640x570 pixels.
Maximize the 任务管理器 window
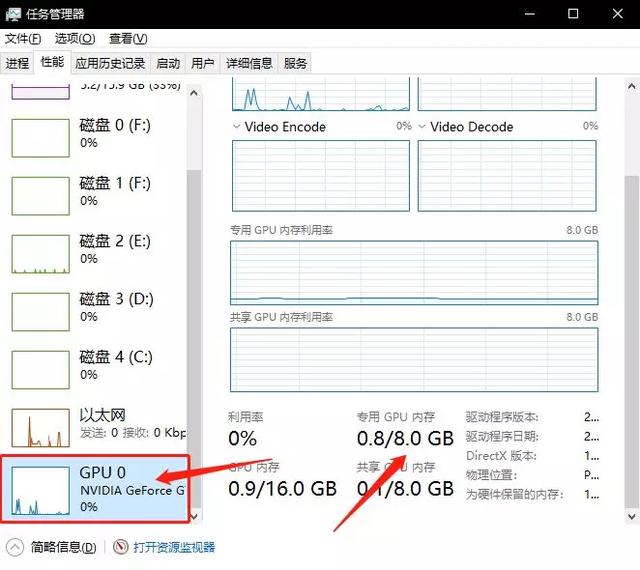(x=573, y=14)
